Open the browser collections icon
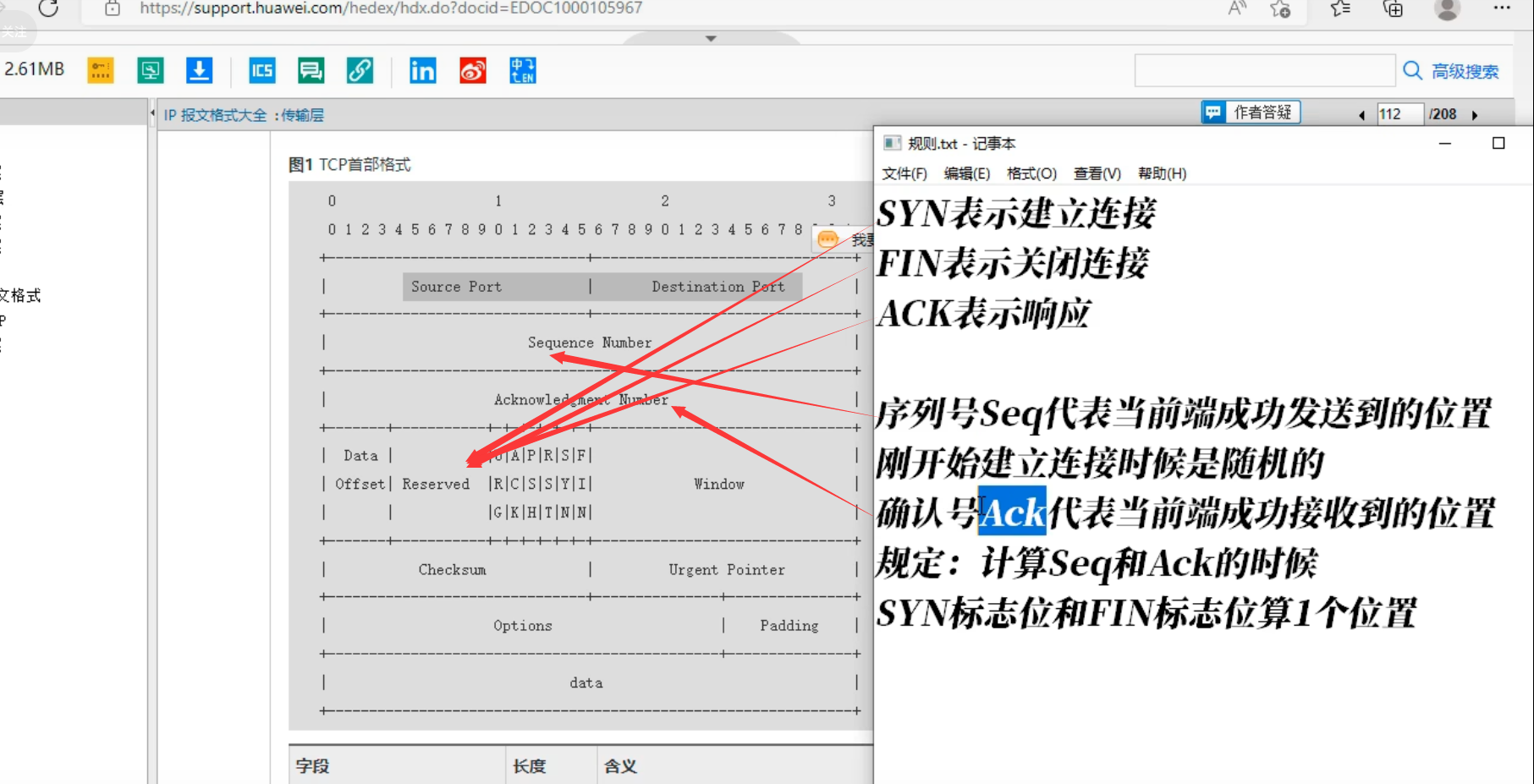Image resolution: width=1534 pixels, height=784 pixels. [x=1393, y=8]
